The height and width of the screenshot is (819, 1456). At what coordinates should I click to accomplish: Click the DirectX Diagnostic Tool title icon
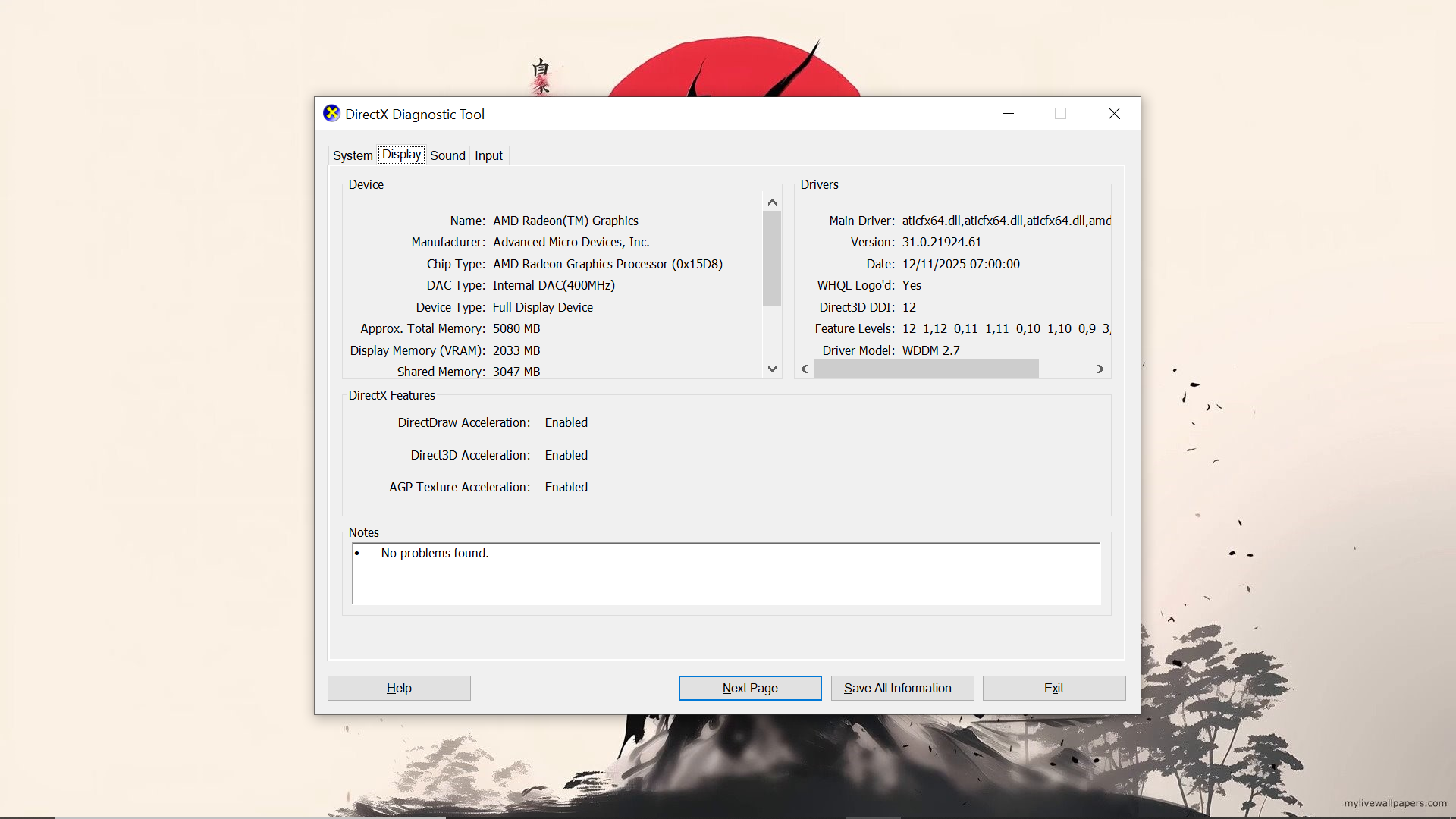click(331, 114)
